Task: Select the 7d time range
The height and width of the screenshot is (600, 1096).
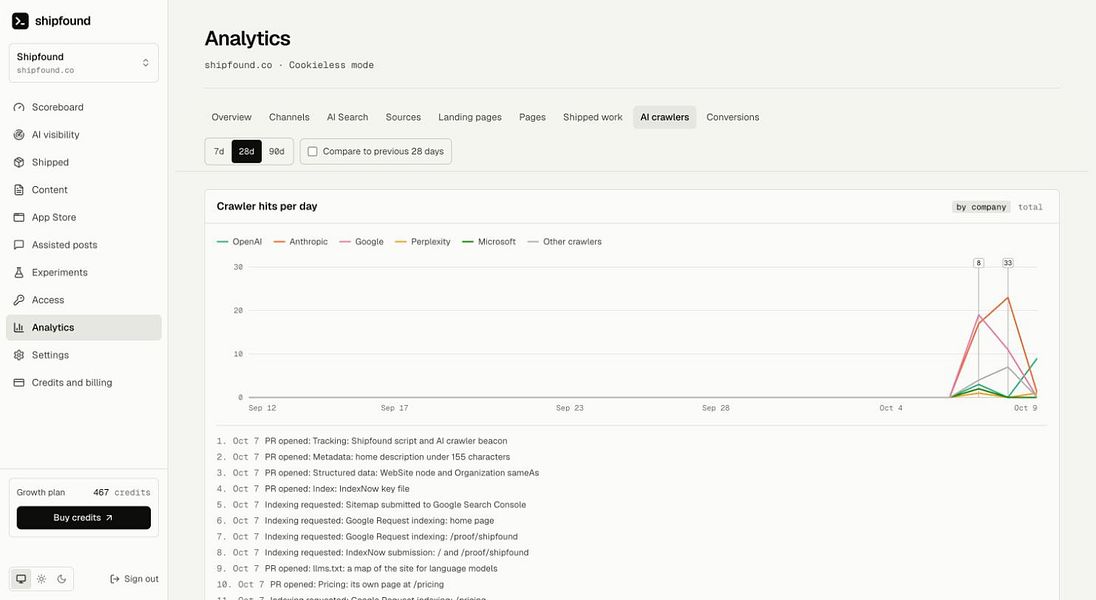Action: pos(219,152)
